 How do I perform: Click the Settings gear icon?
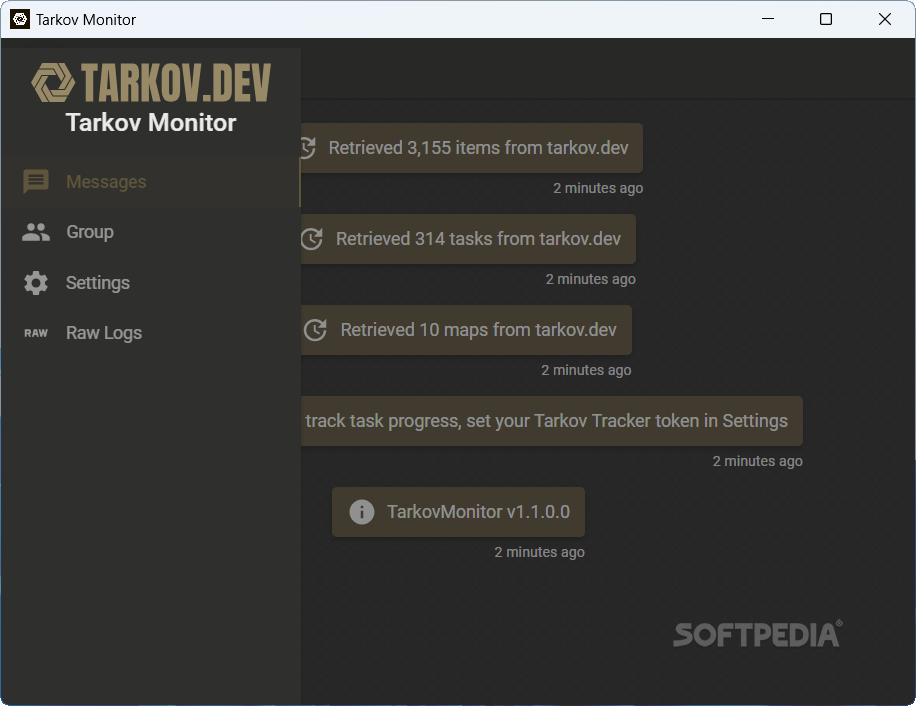(x=36, y=283)
